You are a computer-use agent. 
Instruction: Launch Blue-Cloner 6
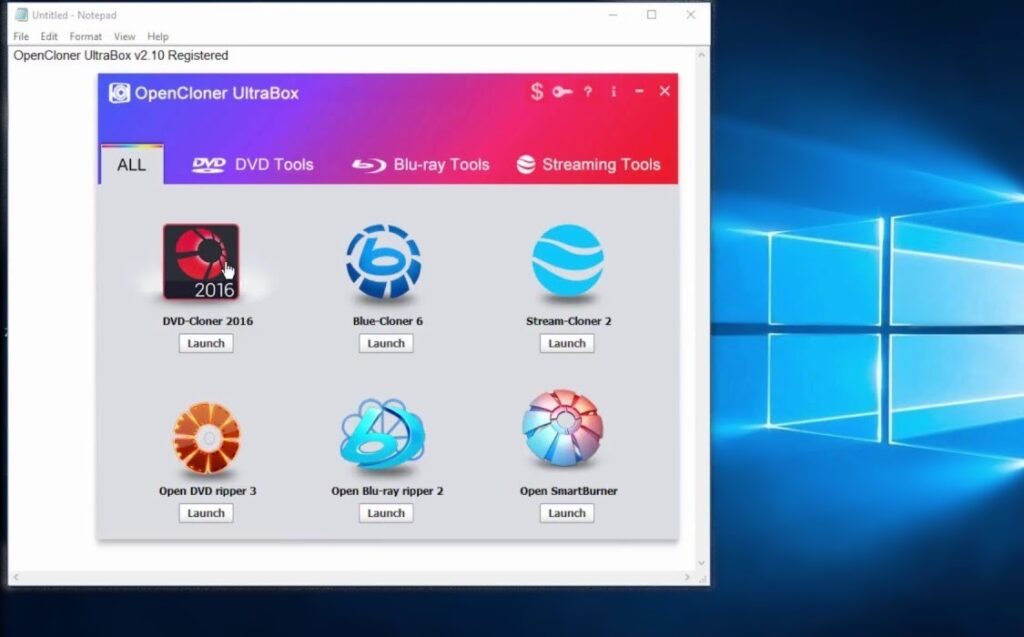click(386, 343)
